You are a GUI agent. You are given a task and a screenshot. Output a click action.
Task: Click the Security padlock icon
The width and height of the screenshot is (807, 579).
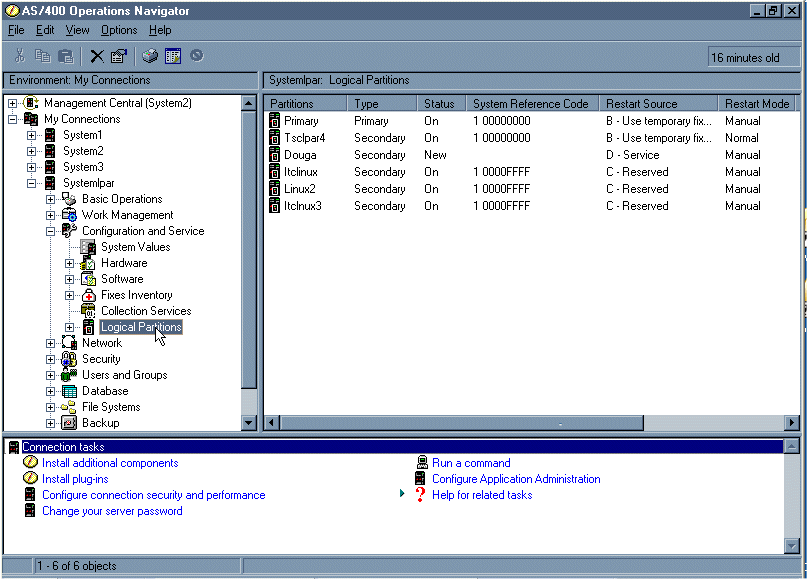(69, 359)
